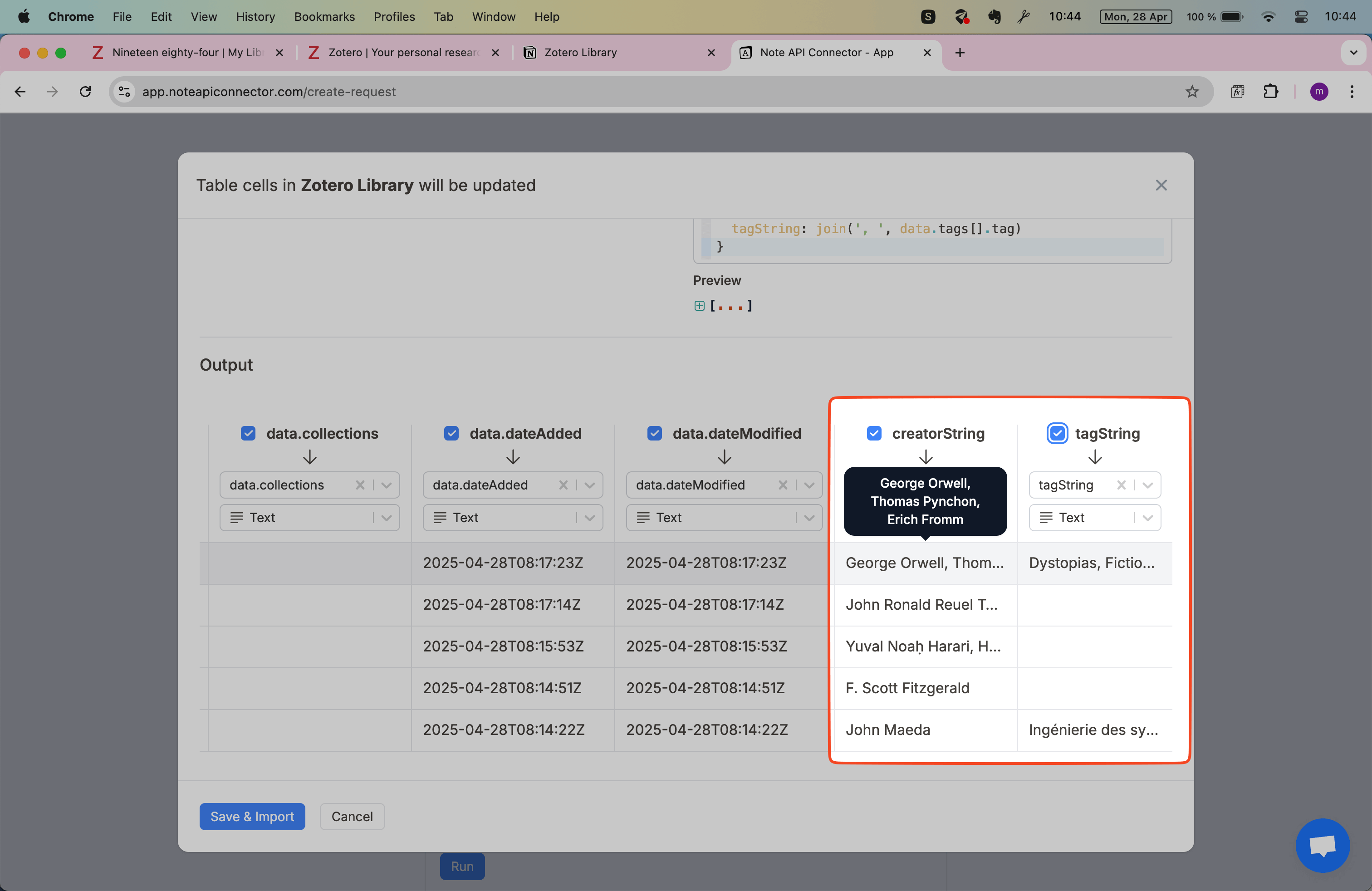Open the chat support bubble

pyautogui.click(x=1323, y=845)
